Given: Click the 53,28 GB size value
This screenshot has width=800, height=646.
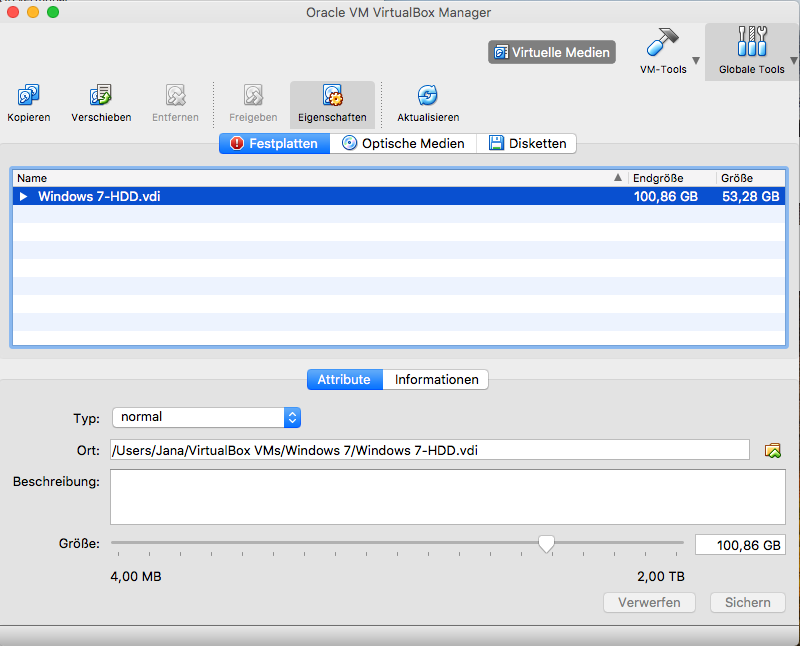Looking at the screenshot, I should [751, 196].
